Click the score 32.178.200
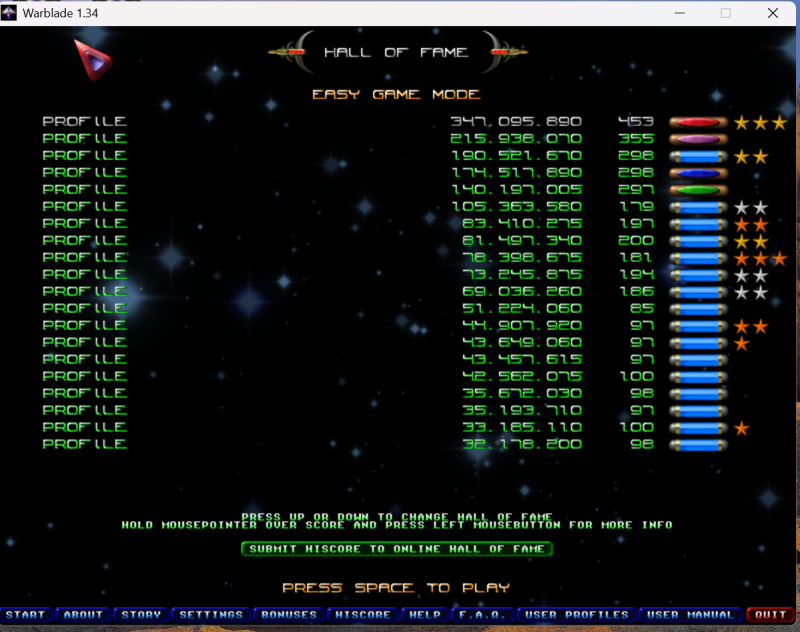 522,444
